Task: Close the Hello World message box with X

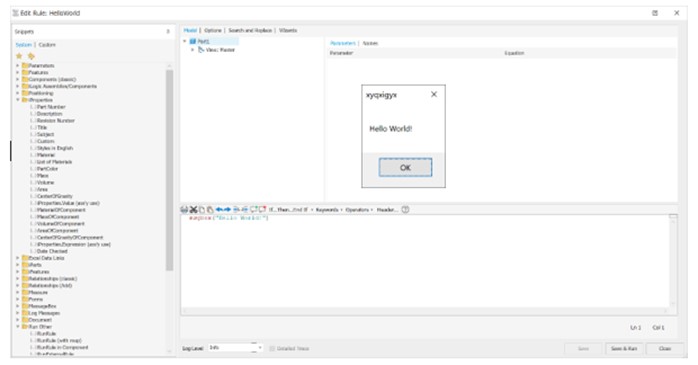Action: (434, 94)
